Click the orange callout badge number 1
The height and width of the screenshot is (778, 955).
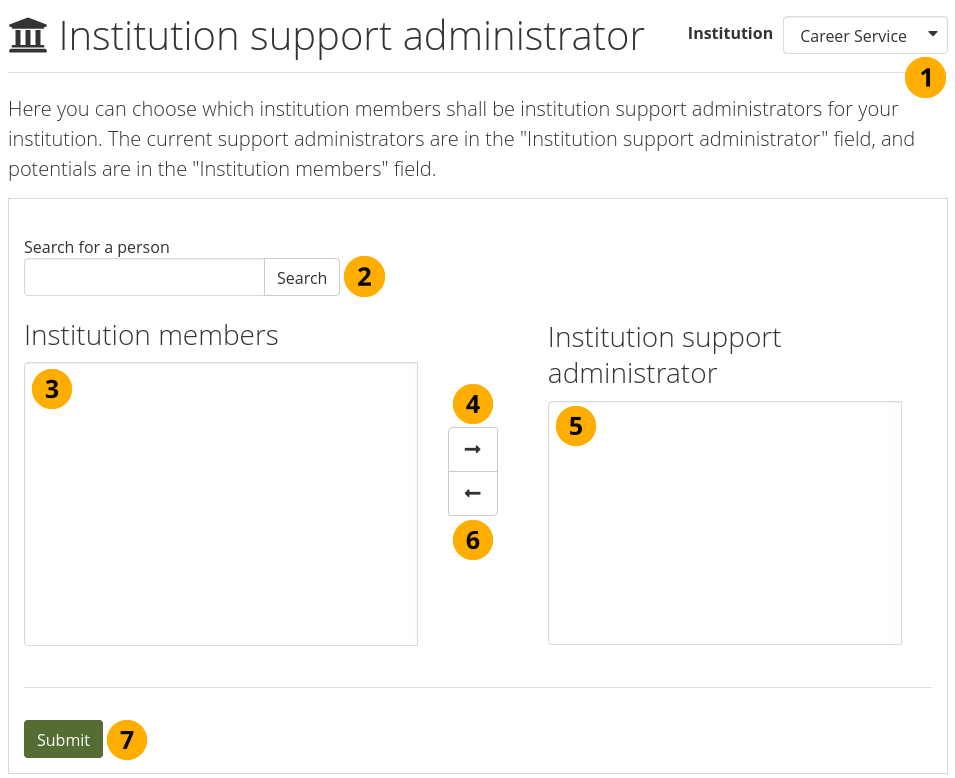(925, 77)
